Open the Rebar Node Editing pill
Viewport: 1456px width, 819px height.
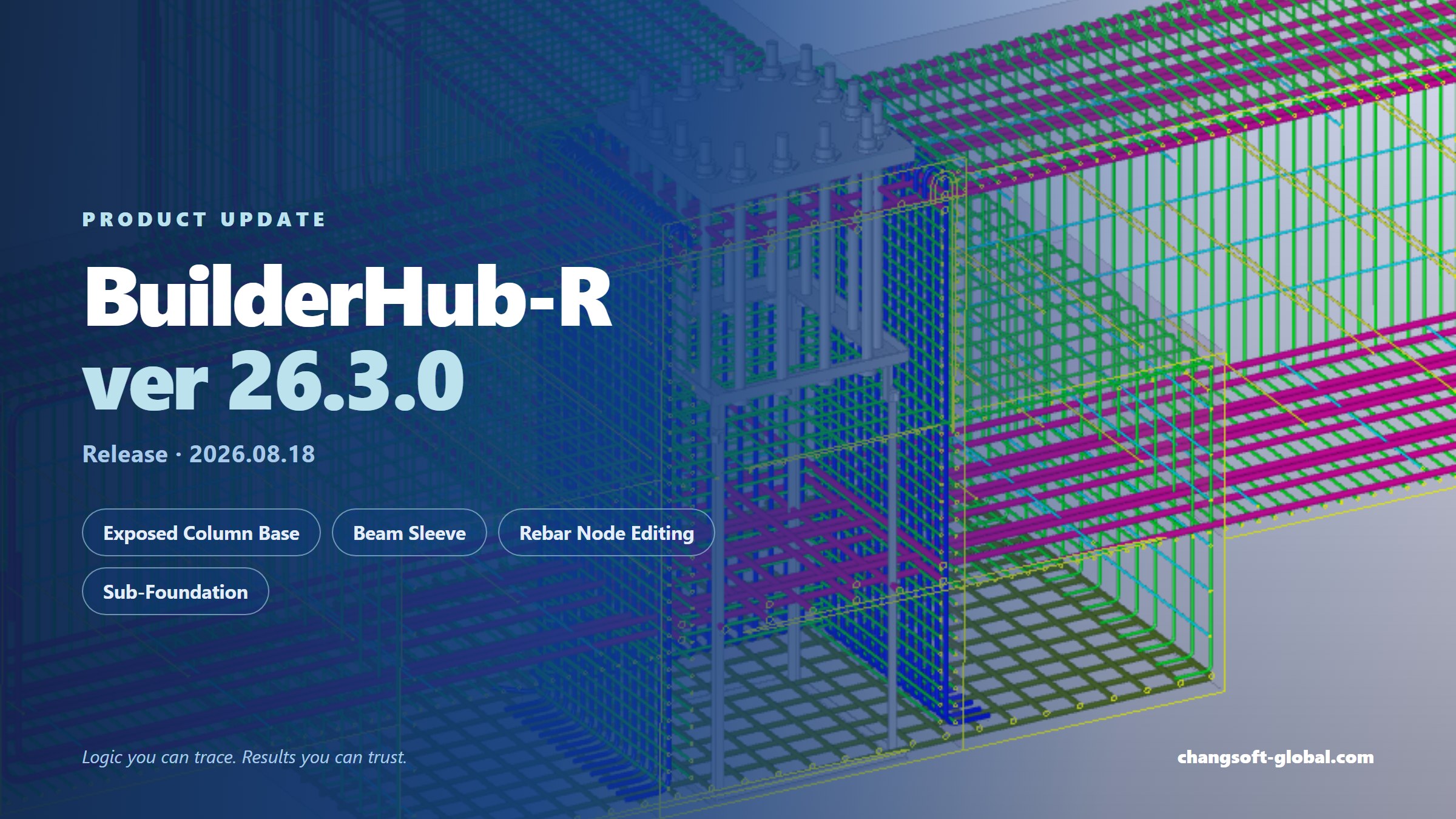606,532
